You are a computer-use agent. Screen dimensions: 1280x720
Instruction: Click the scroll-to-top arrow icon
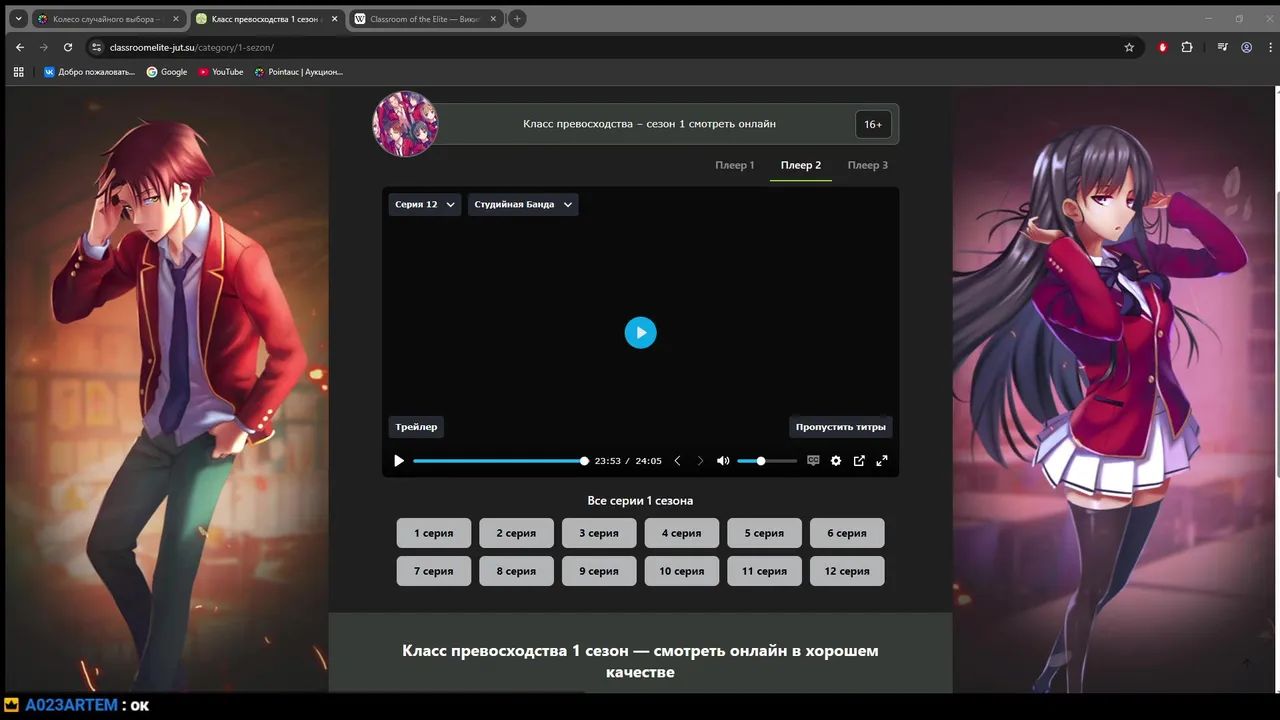[1247, 662]
